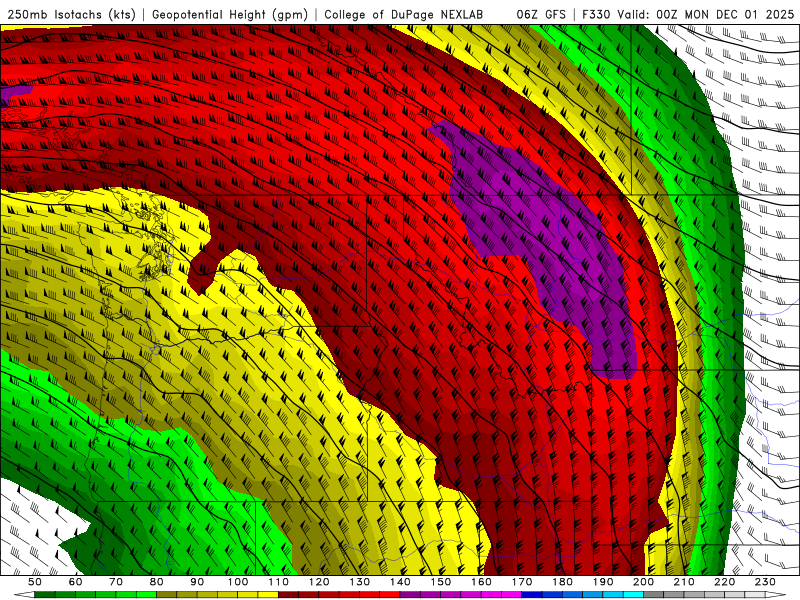800x600 pixels.
Task: Click the 100 label on the color scale
Action: pyautogui.click(x=238, y=582)
